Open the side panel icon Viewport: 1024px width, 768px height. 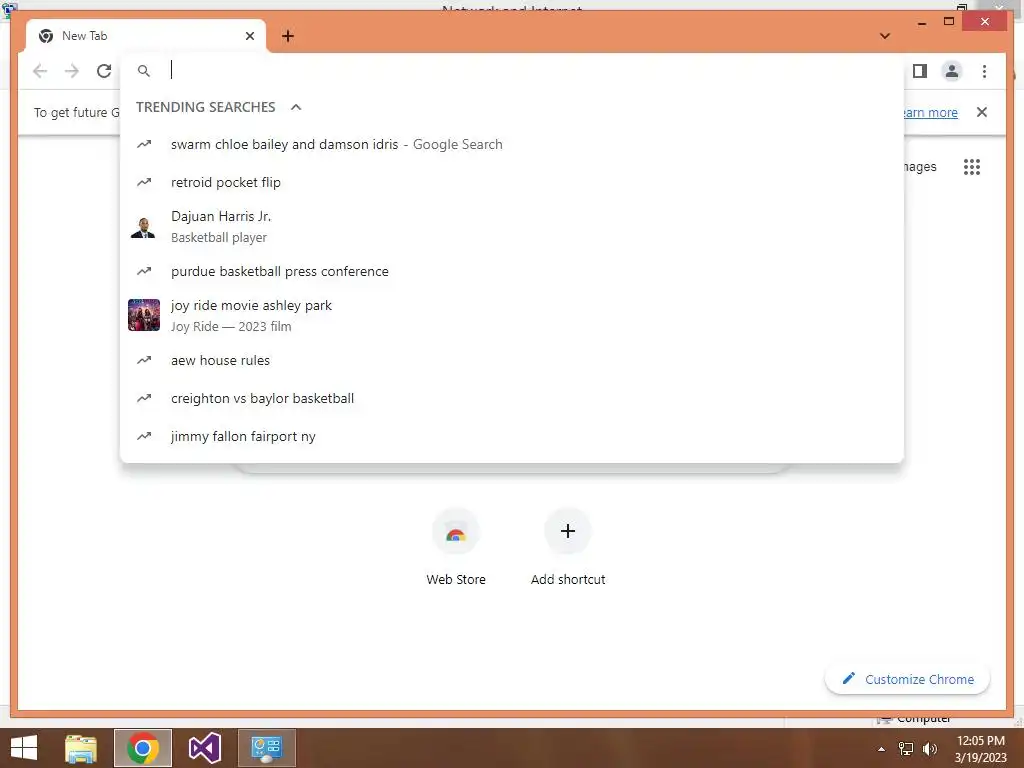coord(920,71)
